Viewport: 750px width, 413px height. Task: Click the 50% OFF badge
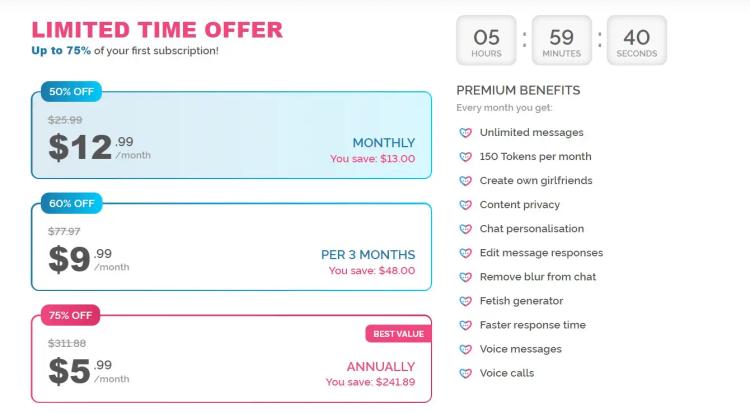pyautogui.click(x=71, y=91)
